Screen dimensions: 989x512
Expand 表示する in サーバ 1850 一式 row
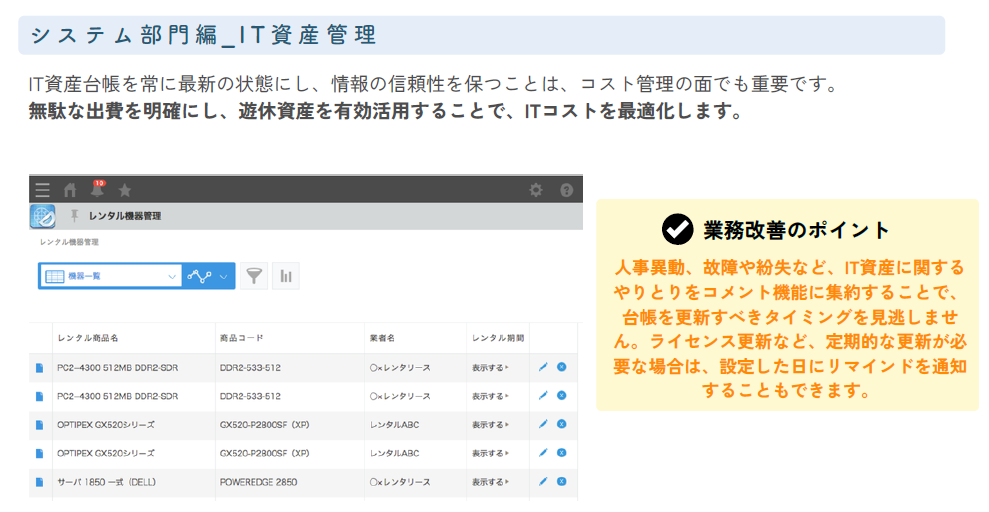pos(490,482)
